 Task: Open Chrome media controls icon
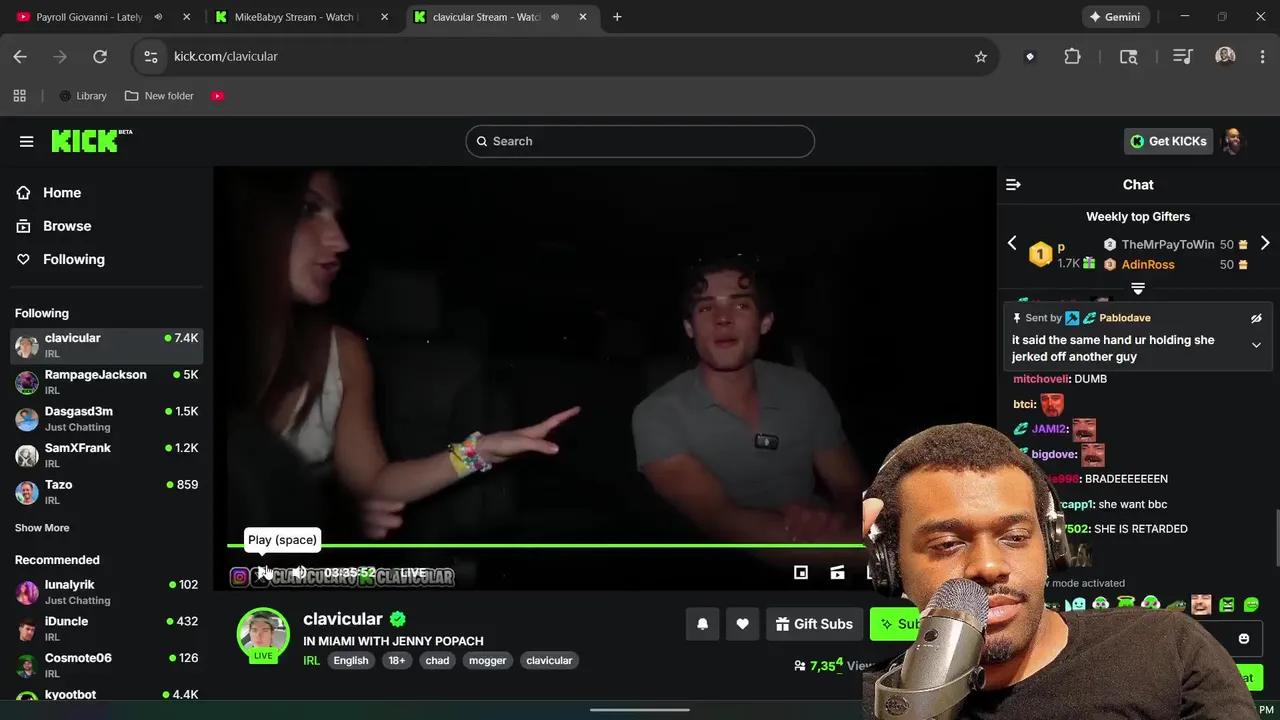[x=1183, y=57]
